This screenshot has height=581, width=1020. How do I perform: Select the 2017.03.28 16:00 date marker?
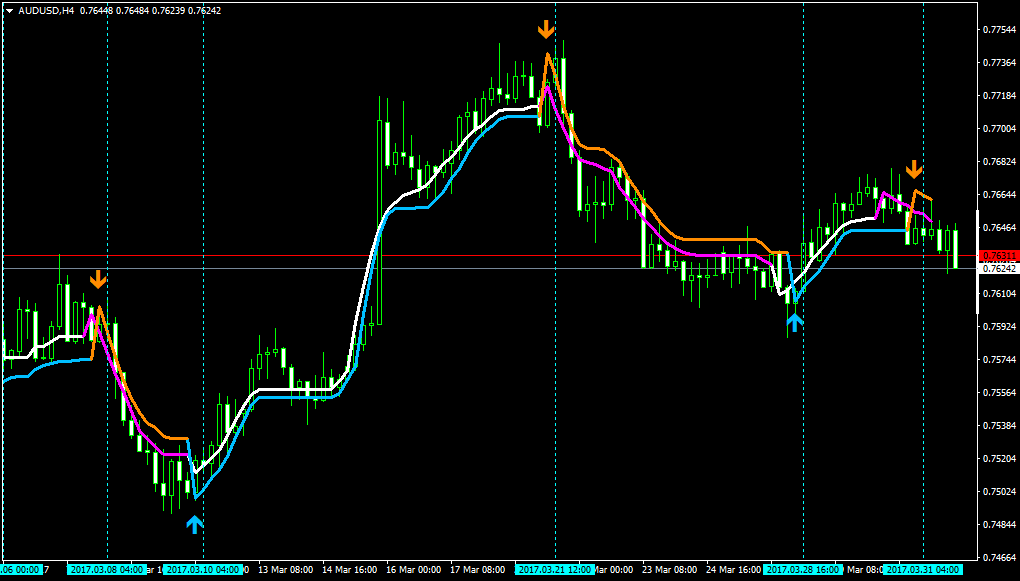(x=803, y=570)
